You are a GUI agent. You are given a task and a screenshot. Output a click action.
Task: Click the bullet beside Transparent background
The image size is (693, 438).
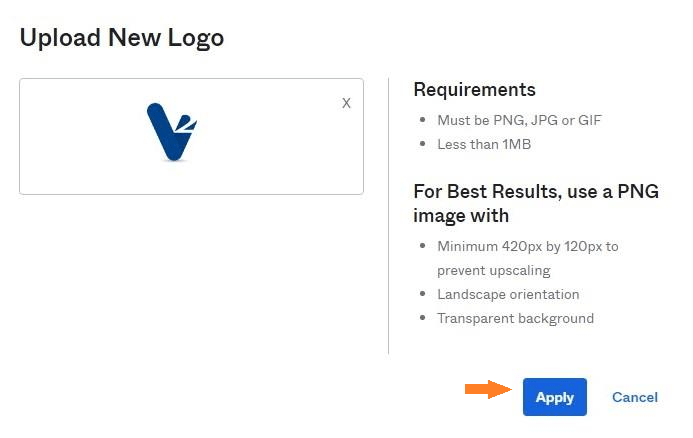tap(423, 318)
